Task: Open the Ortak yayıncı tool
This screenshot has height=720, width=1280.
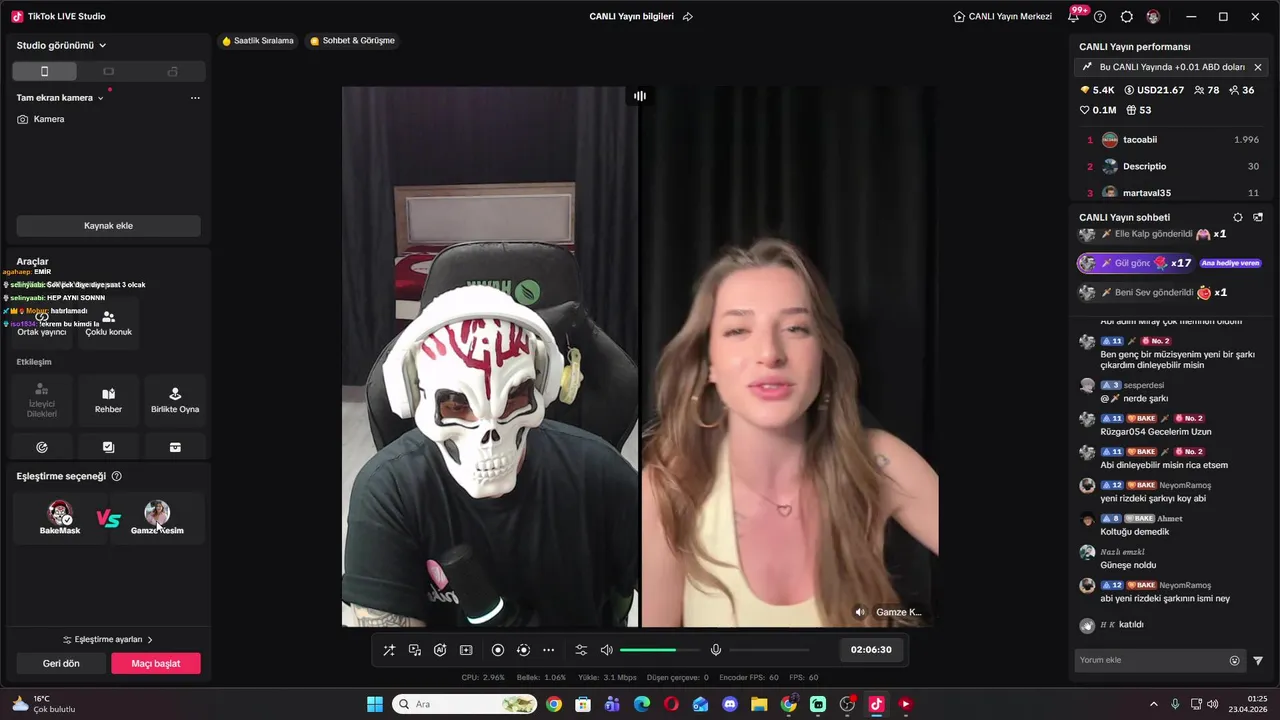Action: tap(41, 324)
